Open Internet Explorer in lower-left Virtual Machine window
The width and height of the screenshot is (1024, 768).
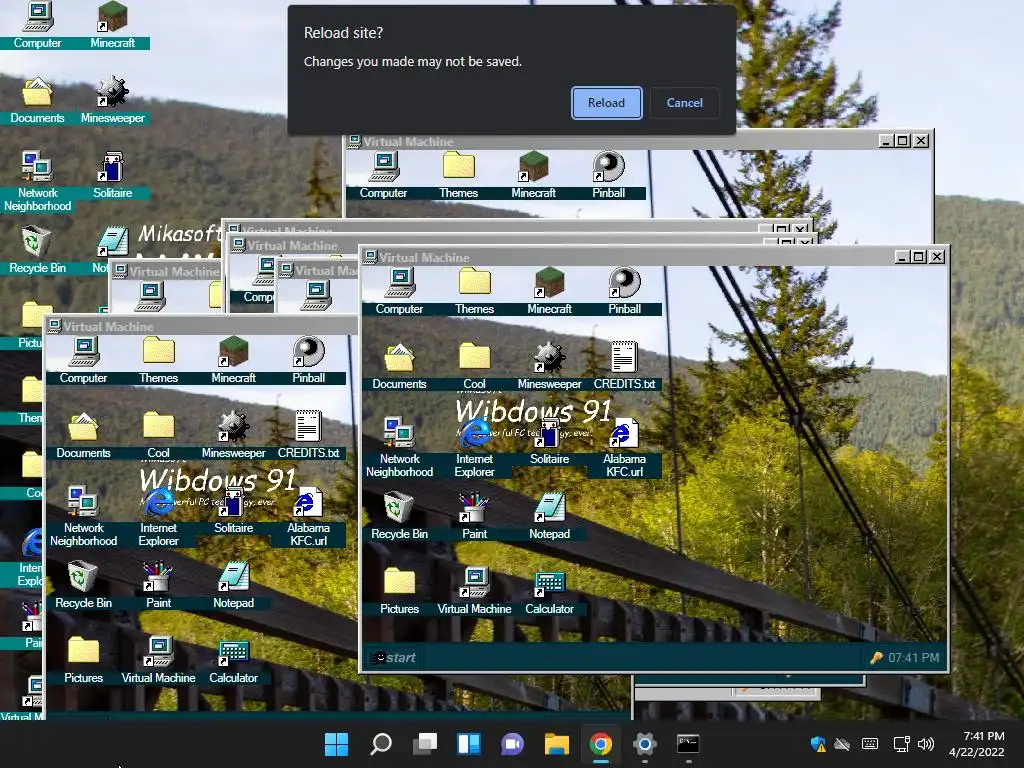(158, 517)
